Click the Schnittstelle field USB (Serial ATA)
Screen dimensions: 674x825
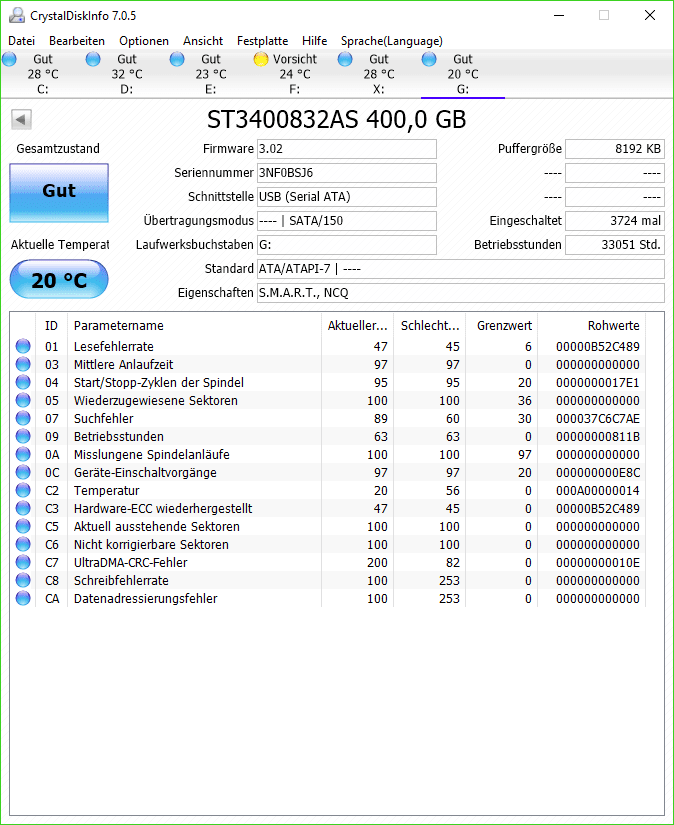tap(347, 197)
